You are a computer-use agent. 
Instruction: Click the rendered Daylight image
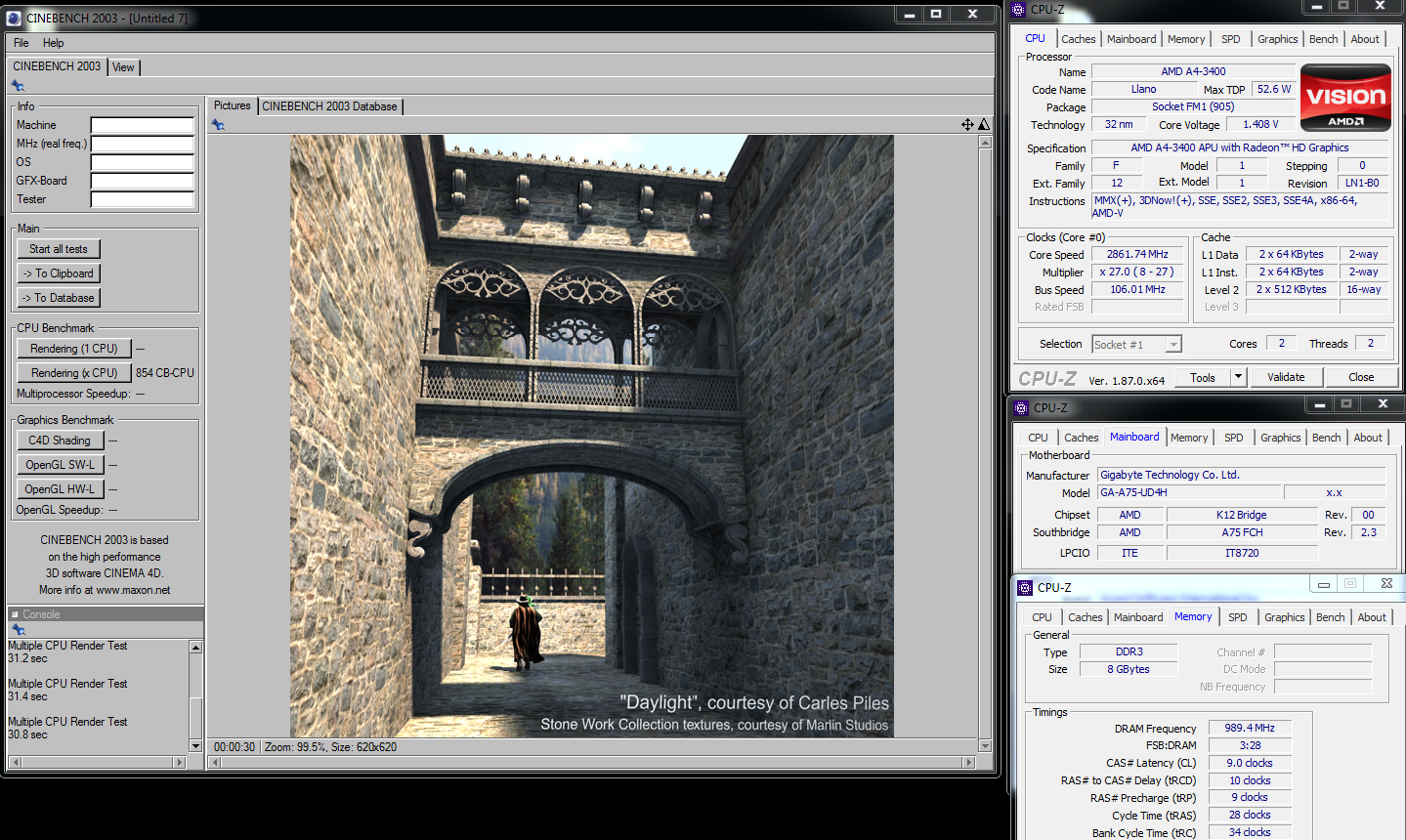coord(592,436)
